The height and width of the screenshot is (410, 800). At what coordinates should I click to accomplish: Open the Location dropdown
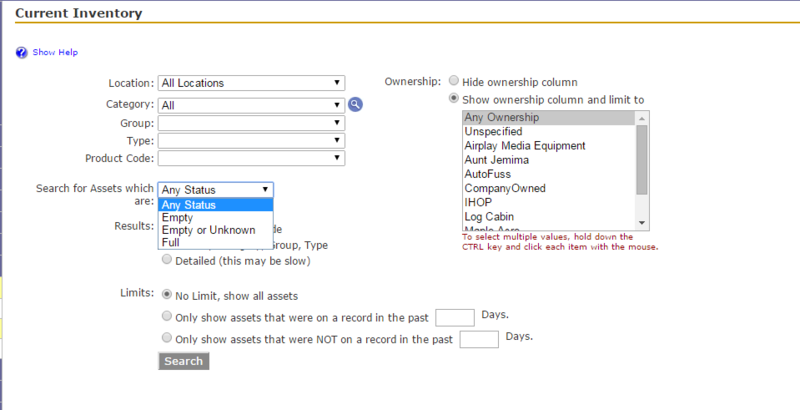(252, 83)
